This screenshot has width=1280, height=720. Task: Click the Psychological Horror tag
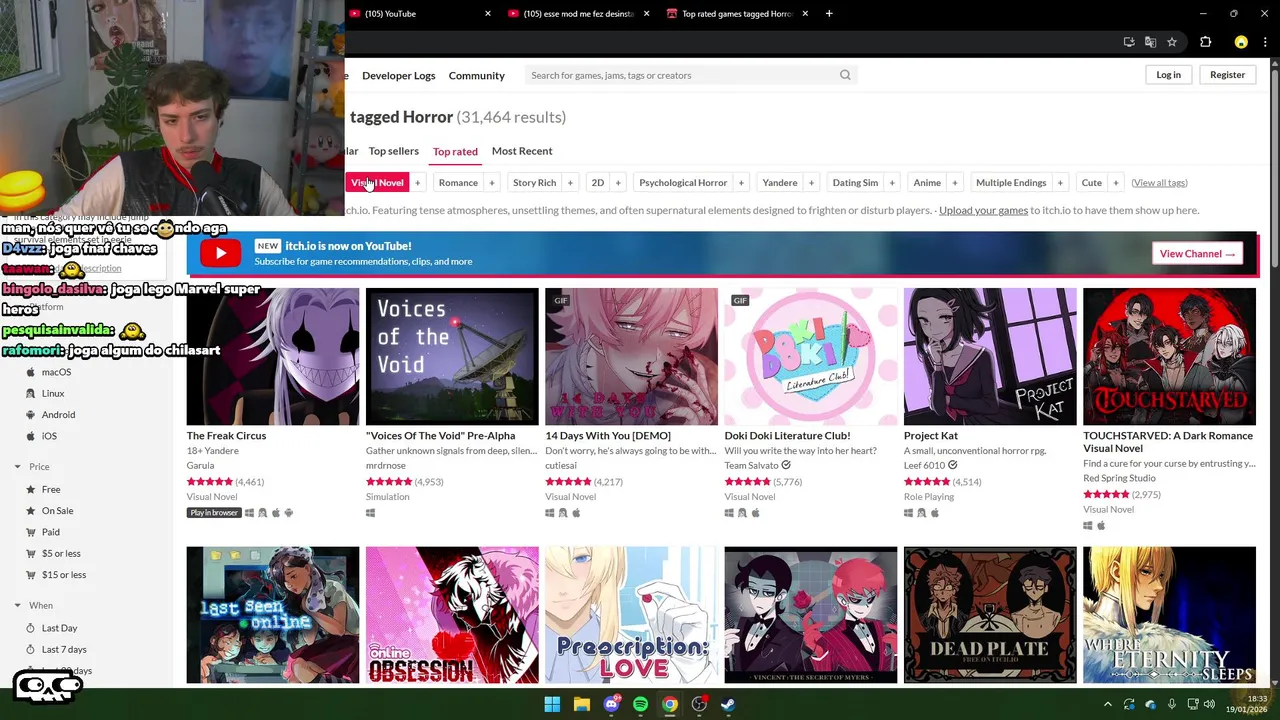683,183
